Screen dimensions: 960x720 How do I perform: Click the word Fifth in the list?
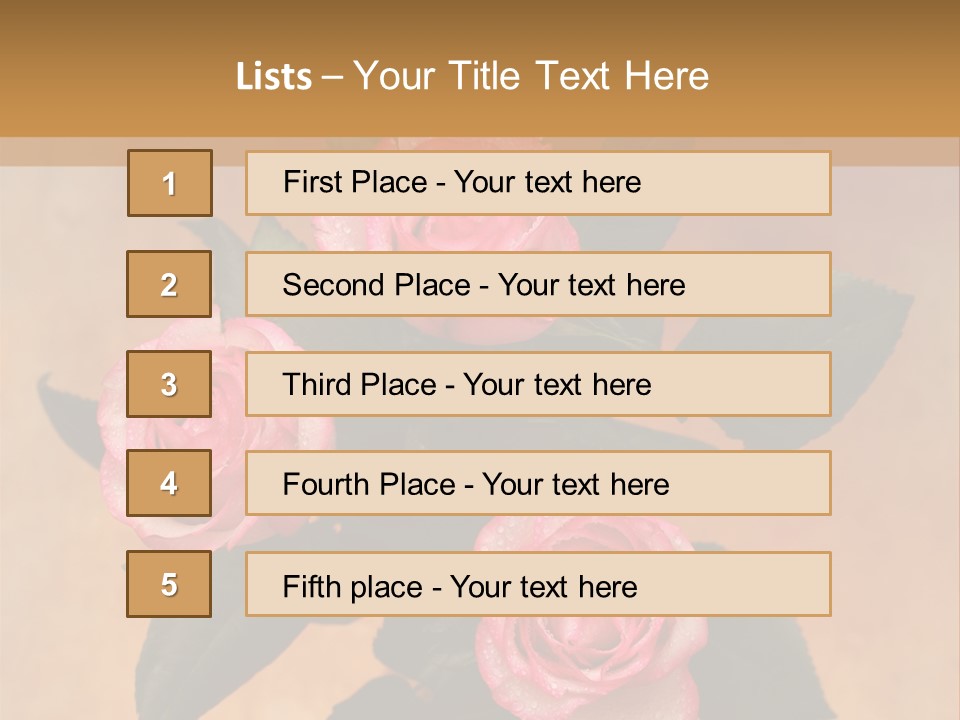click(x=311, y=586)
